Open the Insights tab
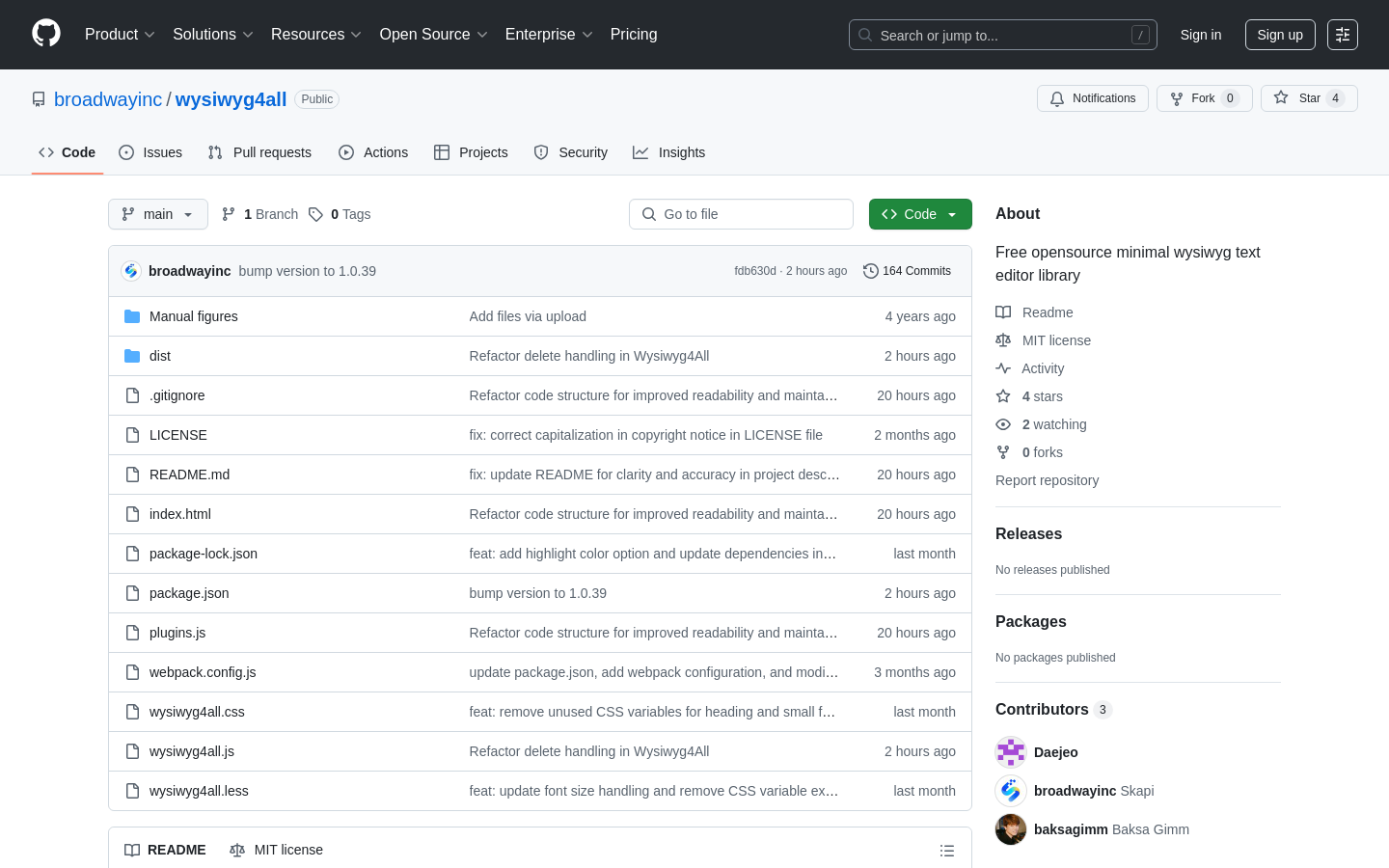Screen dimensions: 1389x868 click(x=668, y=152)
